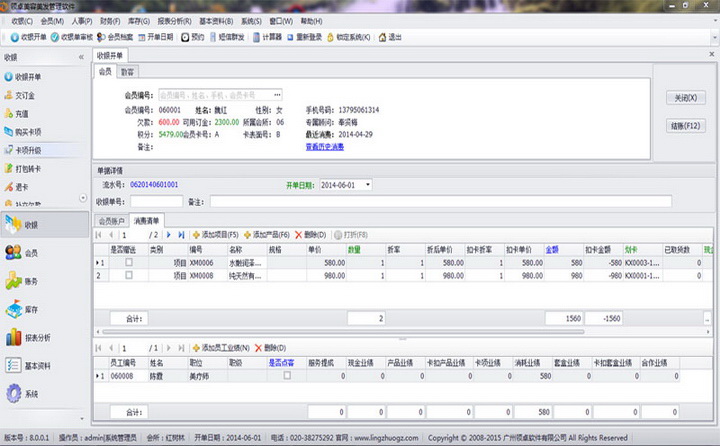
Task: Select the 消费清单 tab
Action: (146, 221)
